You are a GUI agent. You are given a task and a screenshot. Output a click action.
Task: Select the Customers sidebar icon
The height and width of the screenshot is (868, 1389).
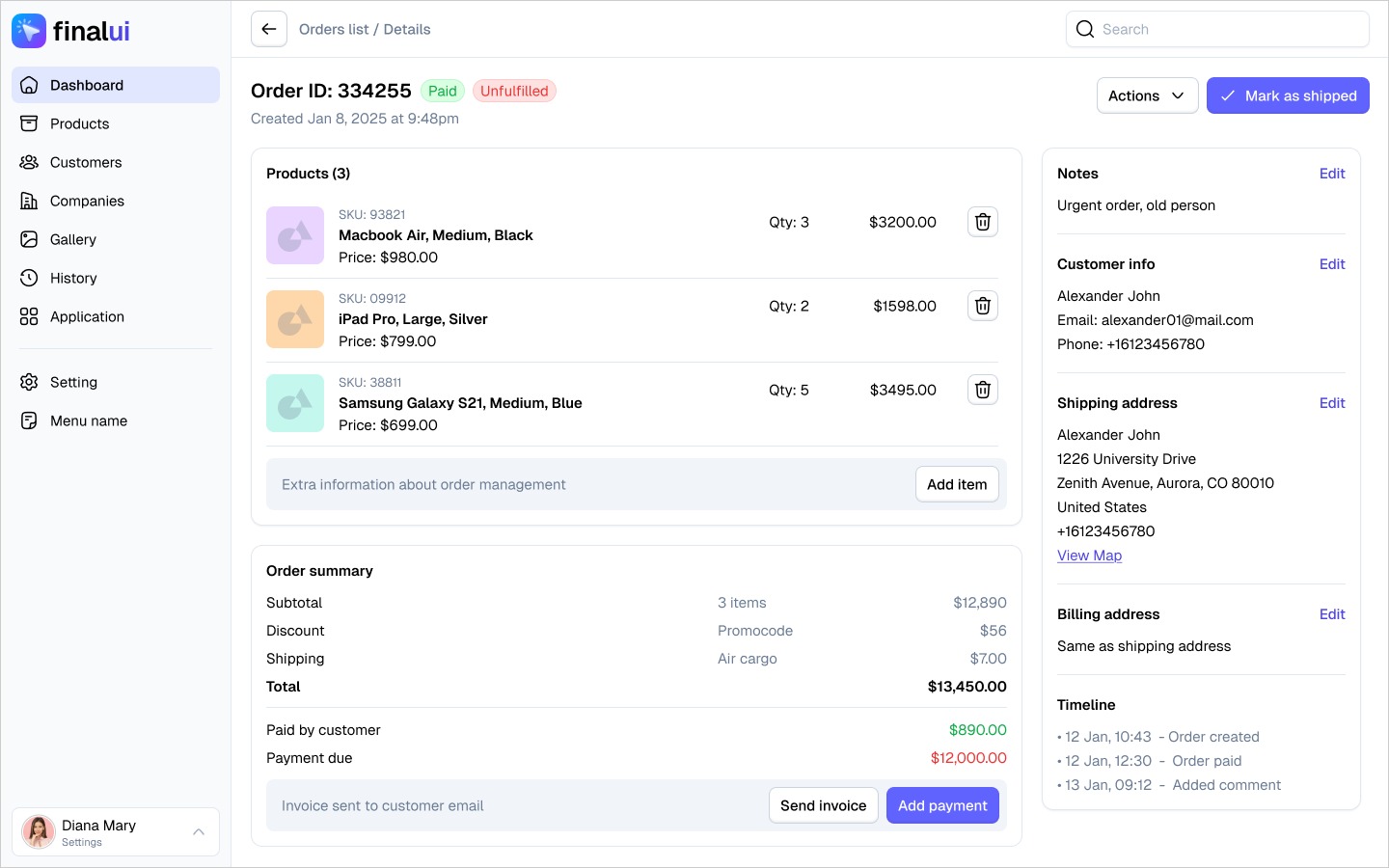[29, 162]
